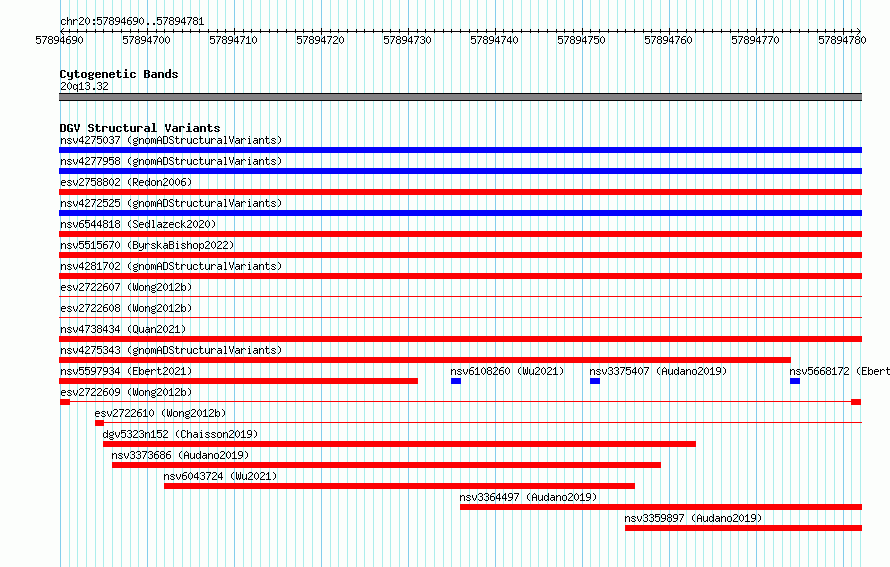890x567 pixels.
Task: Open the nsv5515670 (ByrskaBishop2022) variant
Action: click(147, 245)
